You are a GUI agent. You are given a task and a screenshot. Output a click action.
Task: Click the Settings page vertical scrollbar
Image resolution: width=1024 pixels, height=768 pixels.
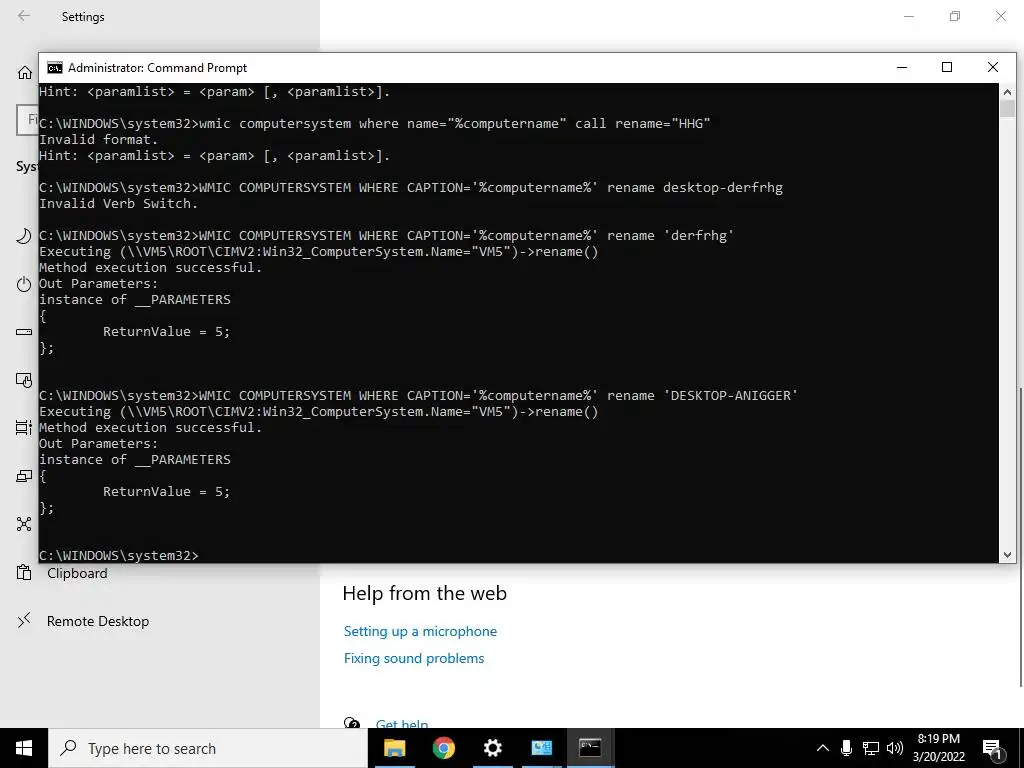pyautogui.click(x=1021, y=536)
